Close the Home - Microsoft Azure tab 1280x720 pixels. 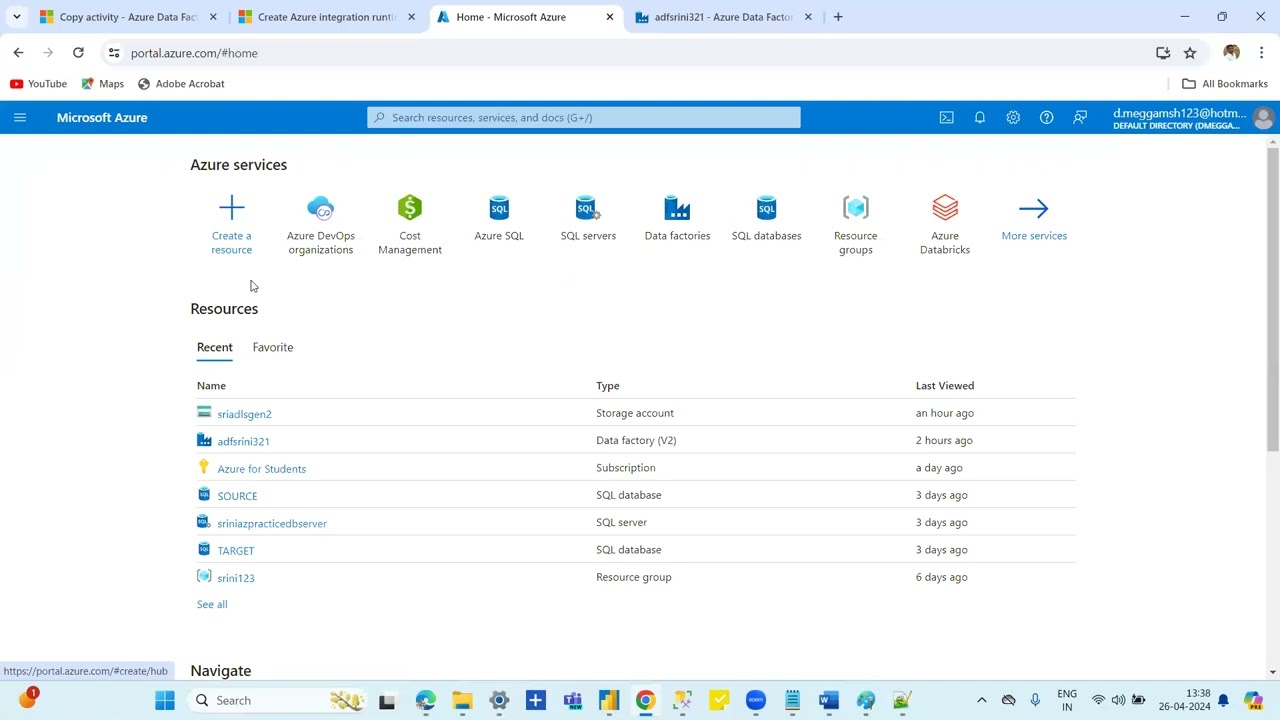point(610,17)
